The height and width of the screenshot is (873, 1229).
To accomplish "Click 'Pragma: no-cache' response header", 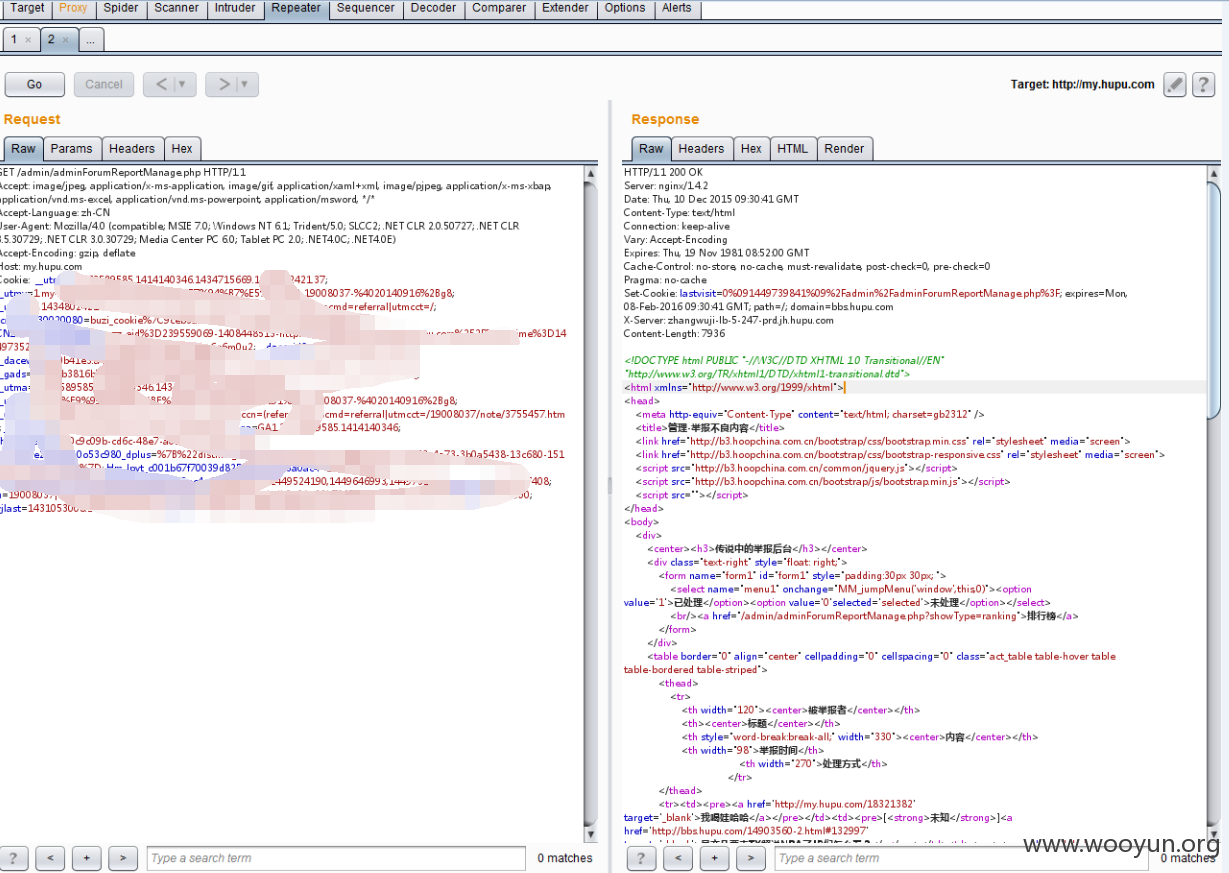I will coord(665,280).
